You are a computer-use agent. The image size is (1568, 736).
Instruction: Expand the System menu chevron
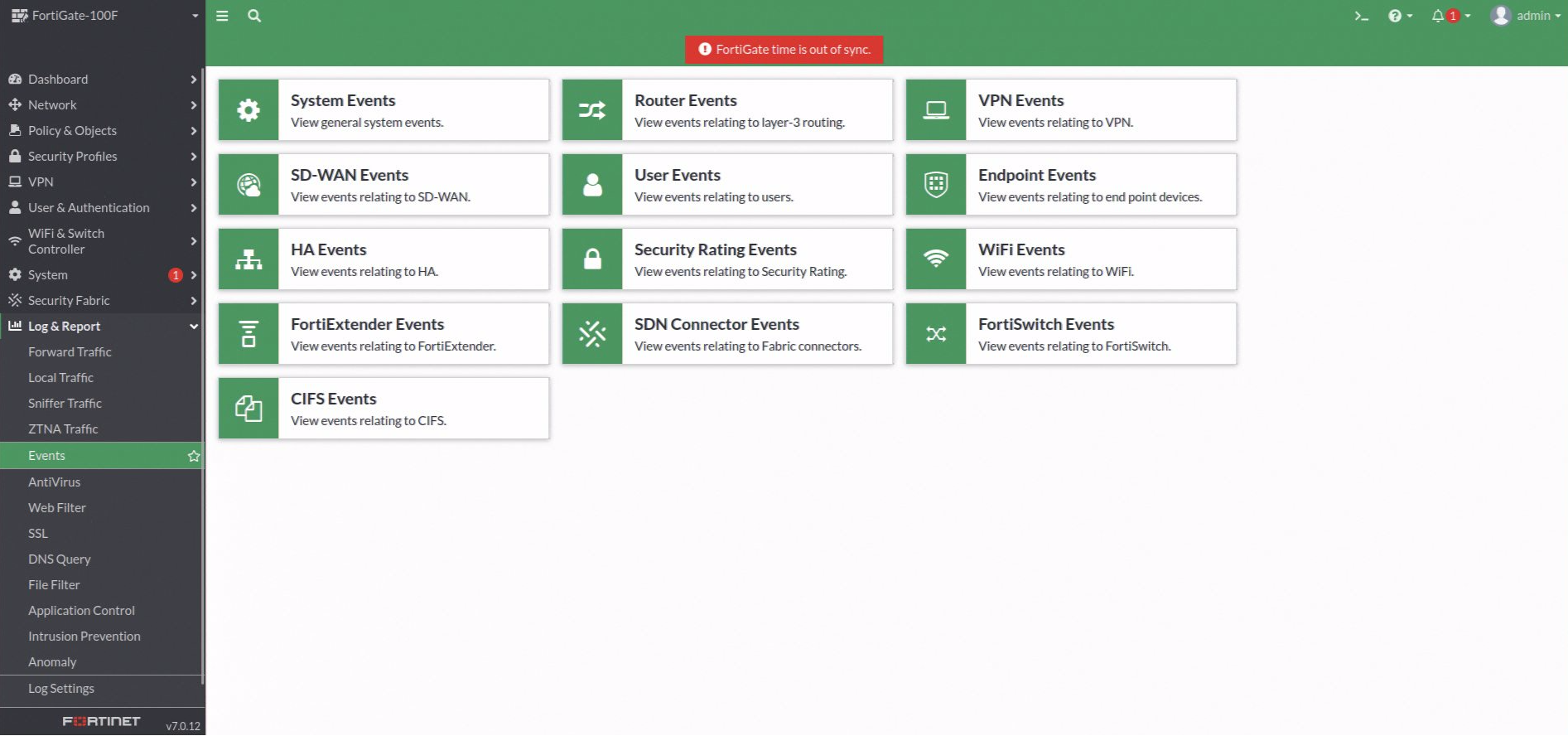(x=193, y=275)
